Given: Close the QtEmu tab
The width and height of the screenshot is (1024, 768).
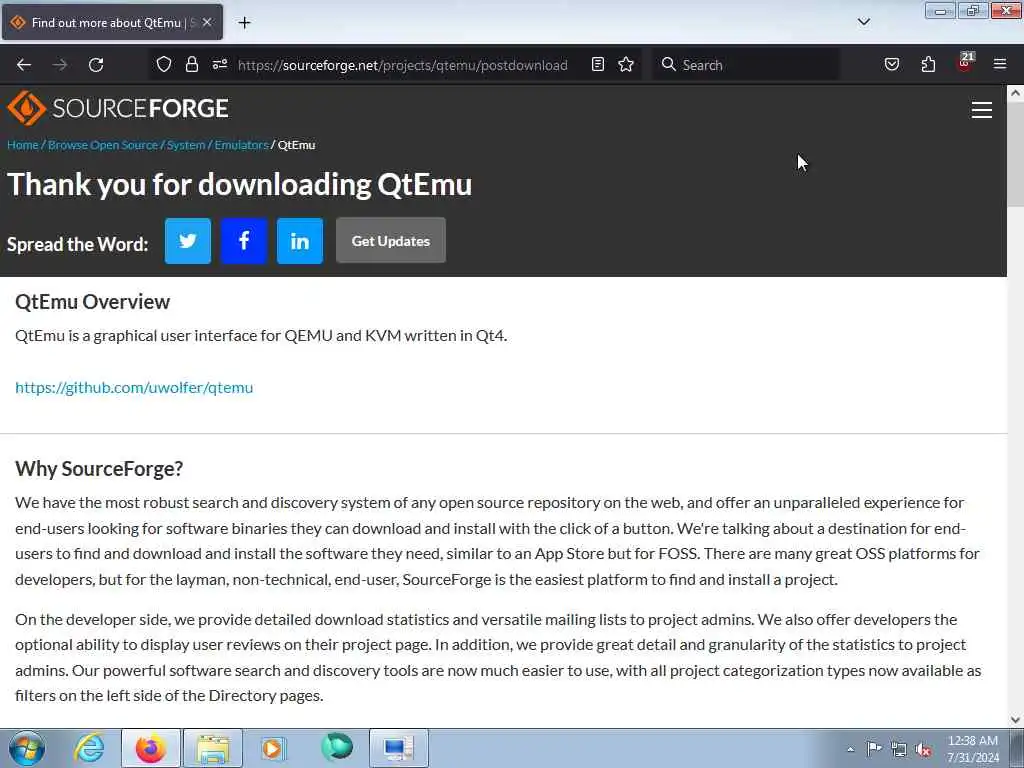Looking at the screenshot, I should click(x=207, y=22).
